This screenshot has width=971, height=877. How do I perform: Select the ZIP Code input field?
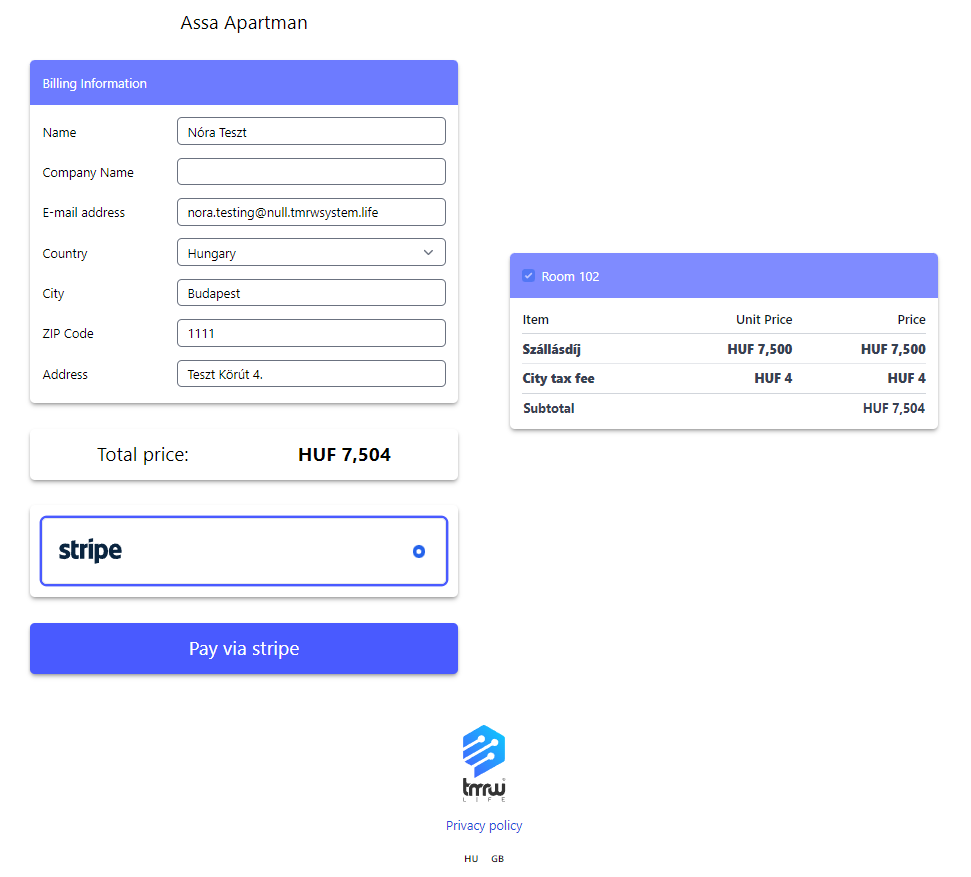coord(311,334)
